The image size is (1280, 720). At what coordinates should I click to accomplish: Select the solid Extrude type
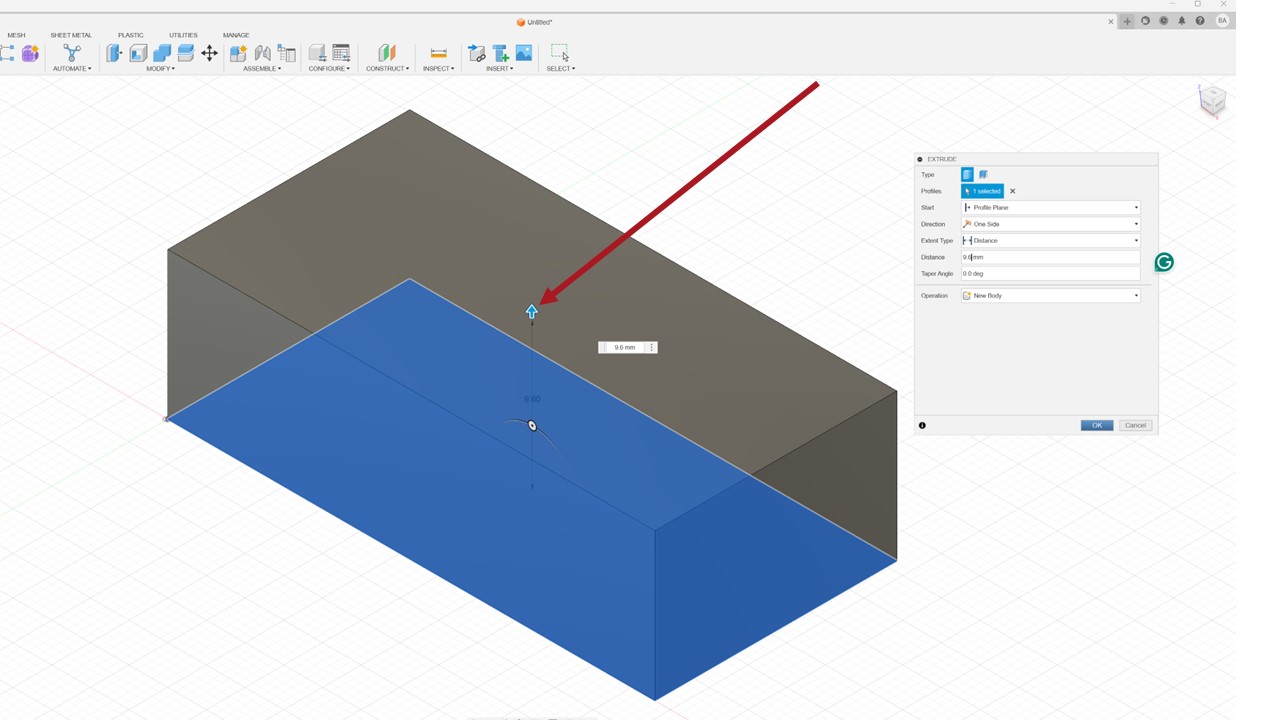point(967,174)
